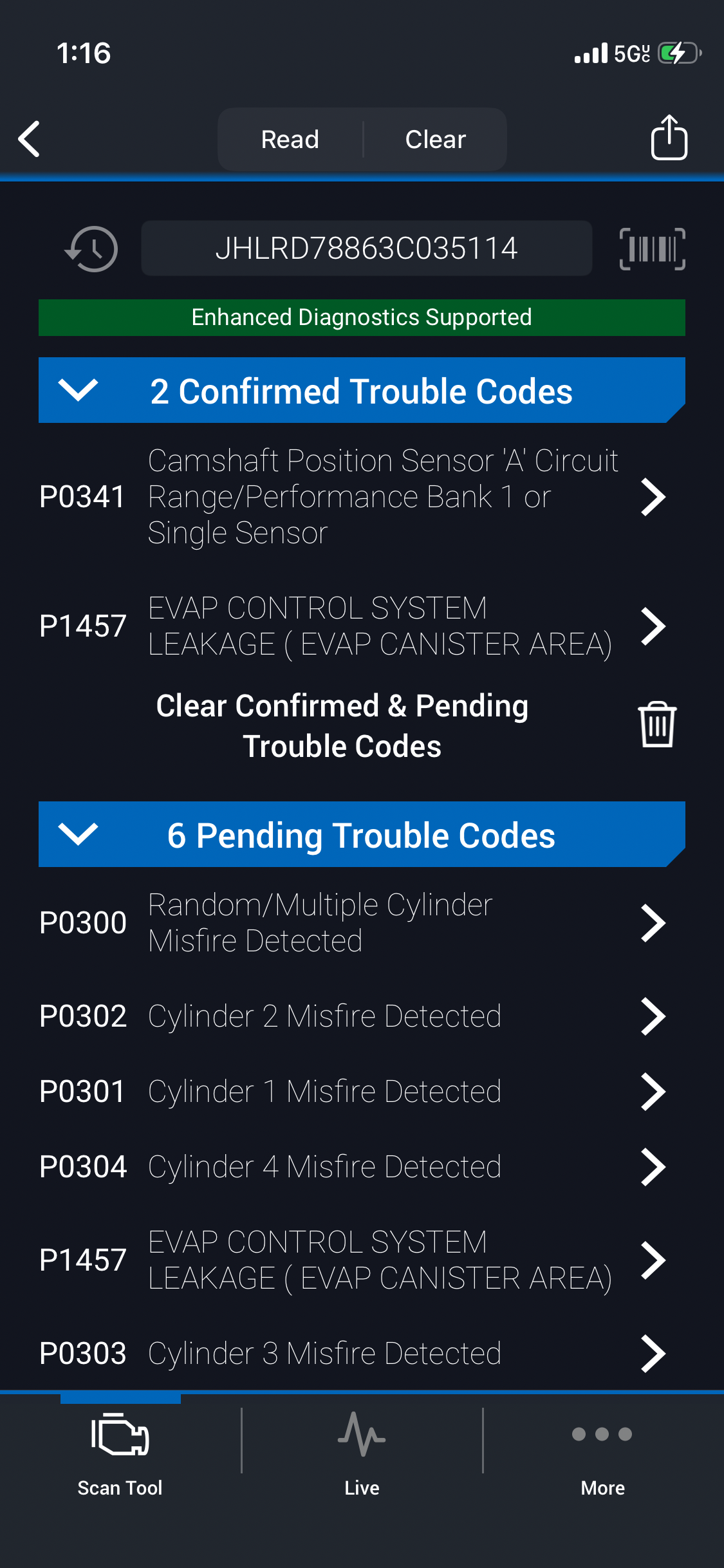
Task: Select the Clear tab
Action: pos(435,139)
